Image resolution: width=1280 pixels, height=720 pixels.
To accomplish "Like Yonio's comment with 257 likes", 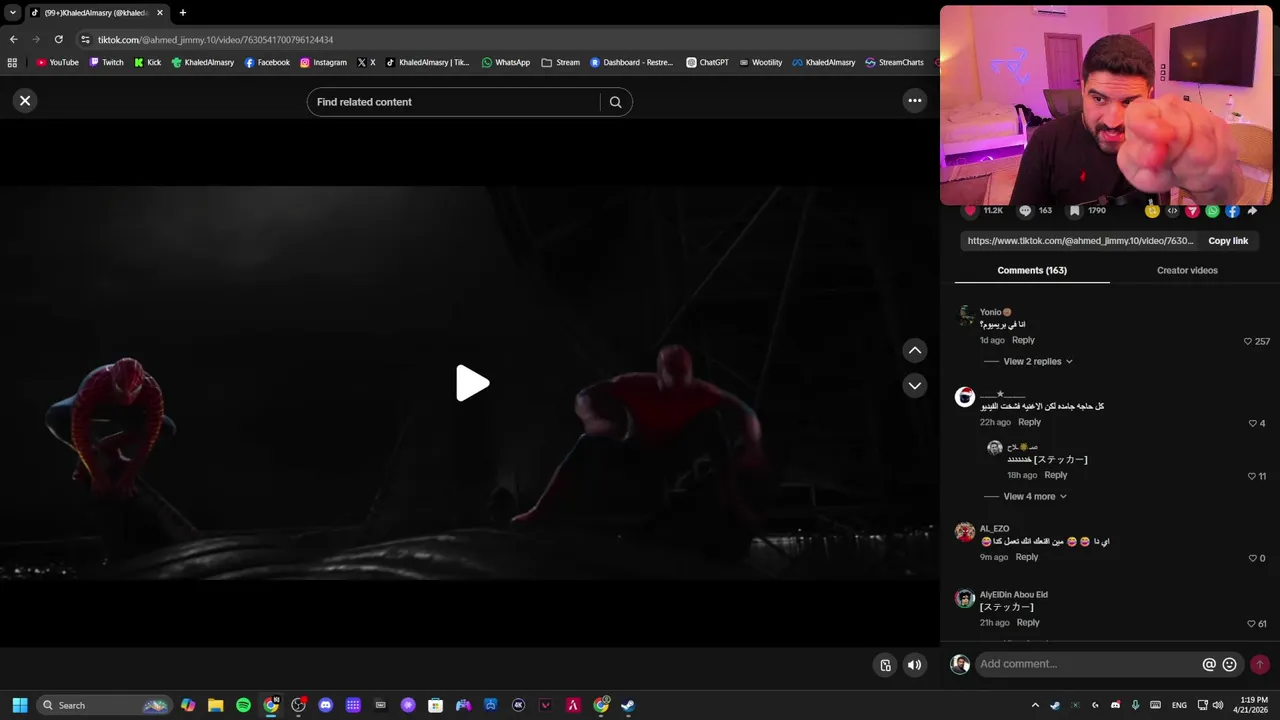I will 1248,341.
